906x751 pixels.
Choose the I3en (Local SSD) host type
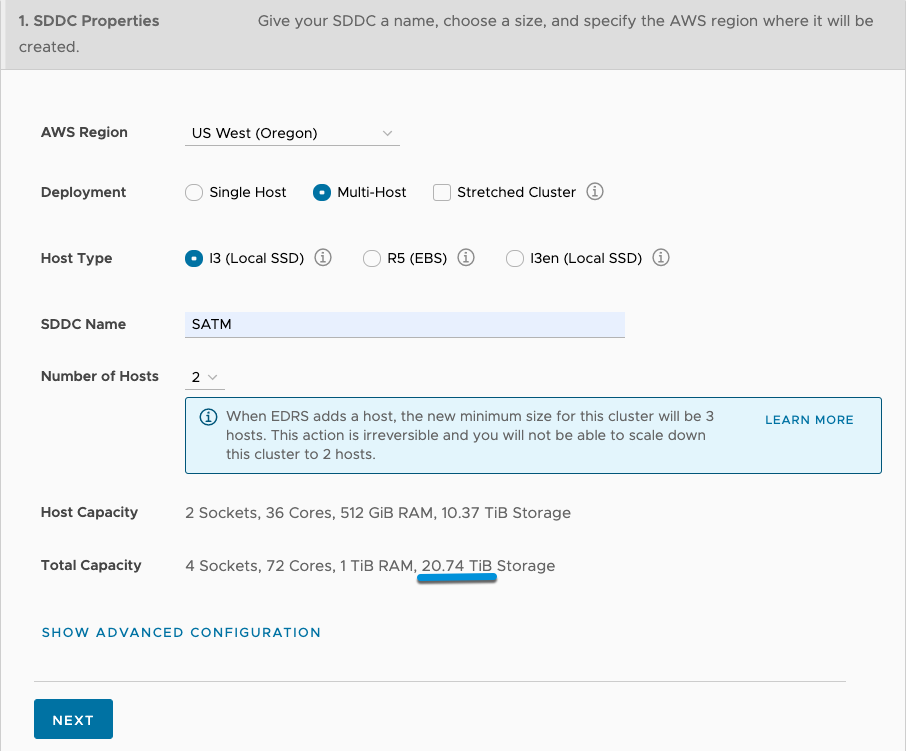click(x=515, y=258)
